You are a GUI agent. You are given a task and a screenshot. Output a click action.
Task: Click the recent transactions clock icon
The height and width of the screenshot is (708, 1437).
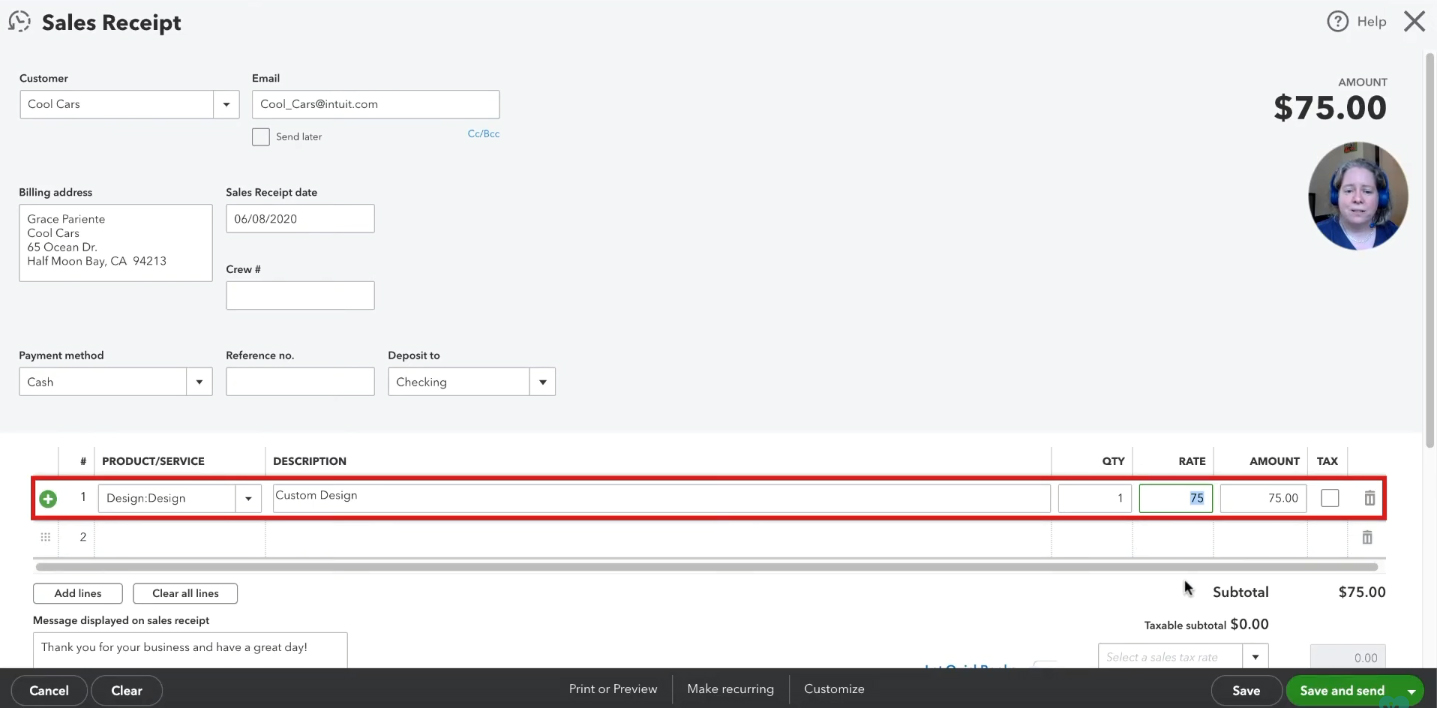[x=19, y=21]
